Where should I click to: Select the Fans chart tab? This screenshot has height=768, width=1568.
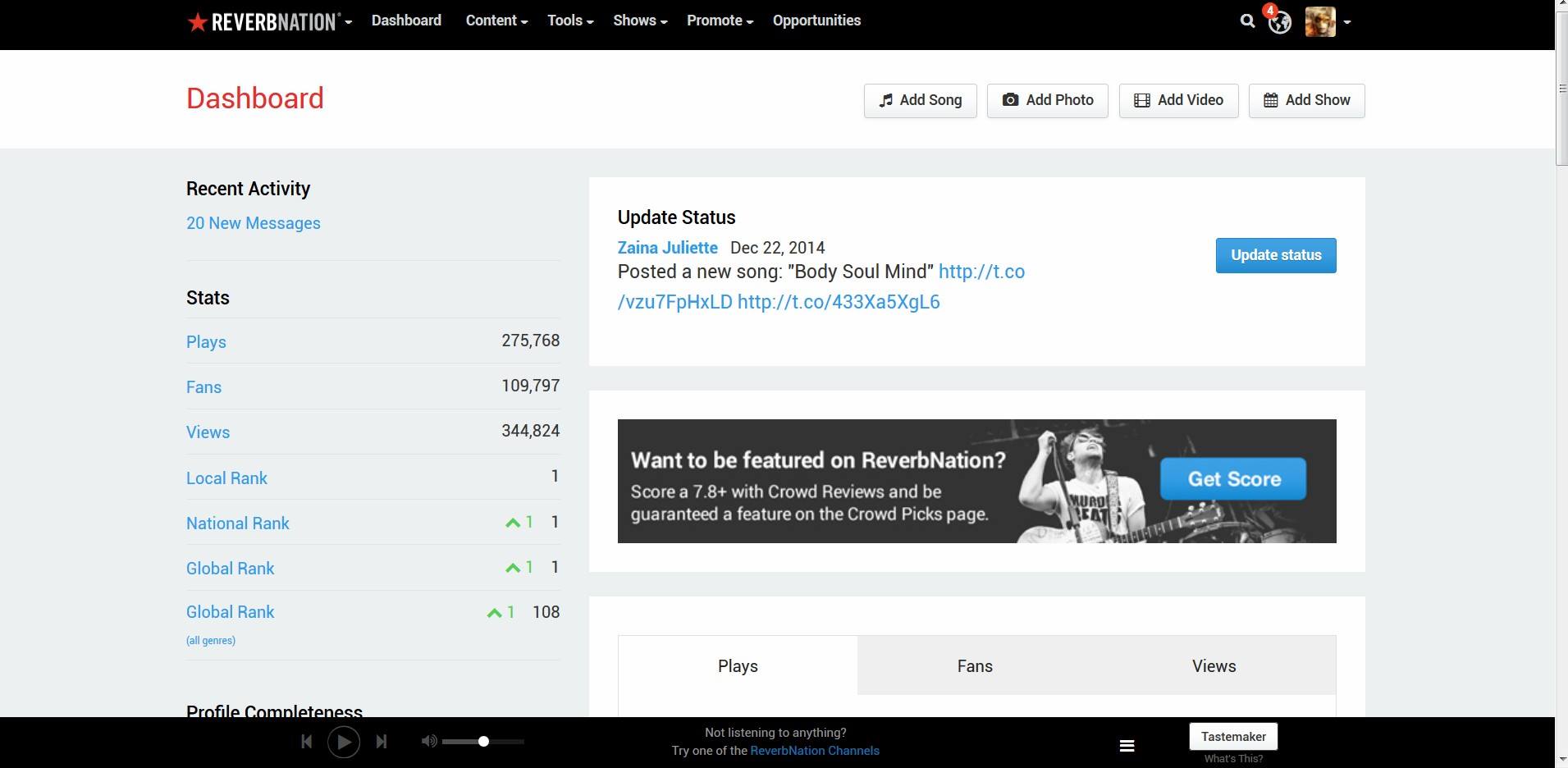click(975, 666)
